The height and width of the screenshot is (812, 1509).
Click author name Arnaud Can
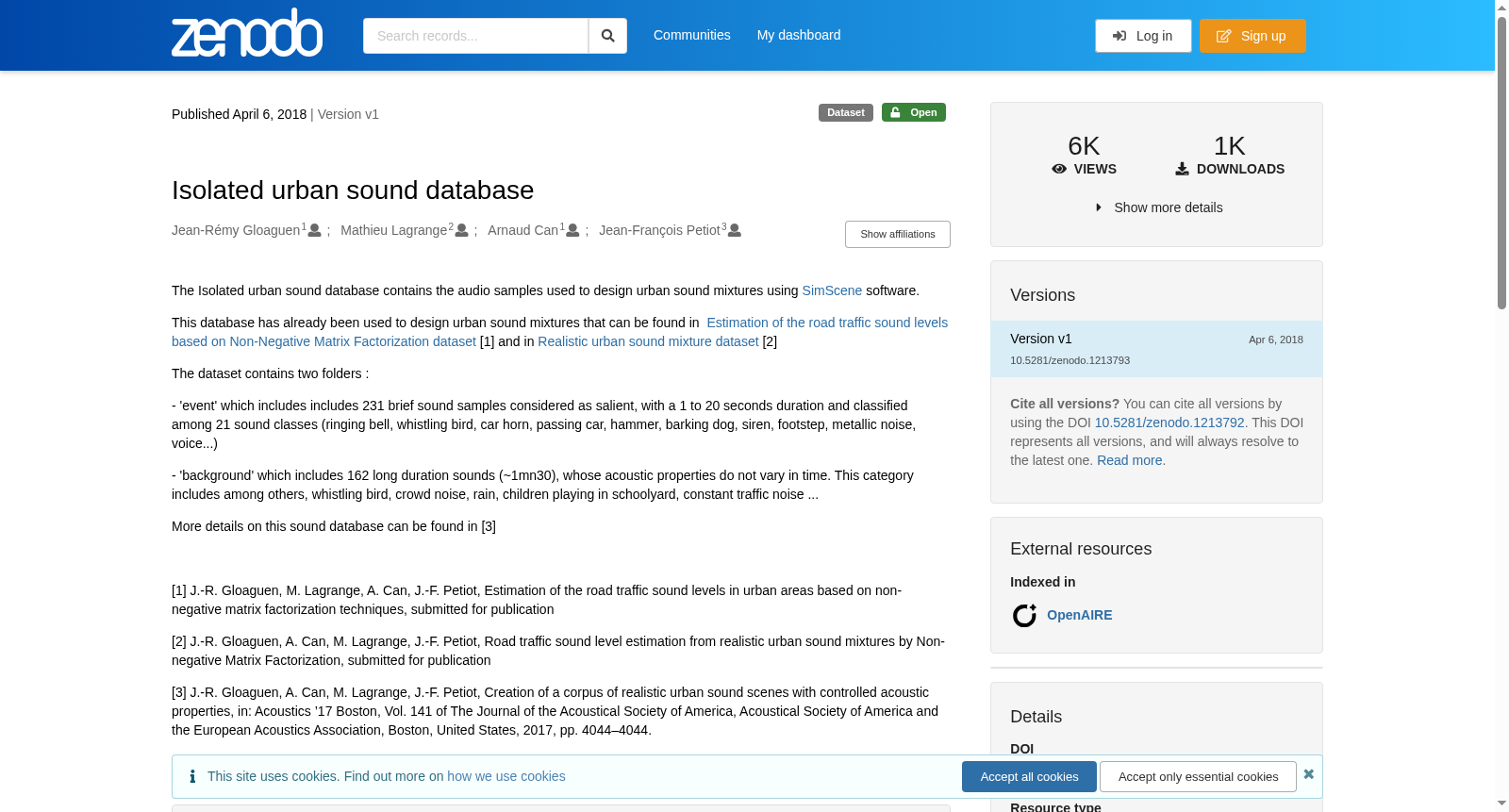(x=523, y=230)
